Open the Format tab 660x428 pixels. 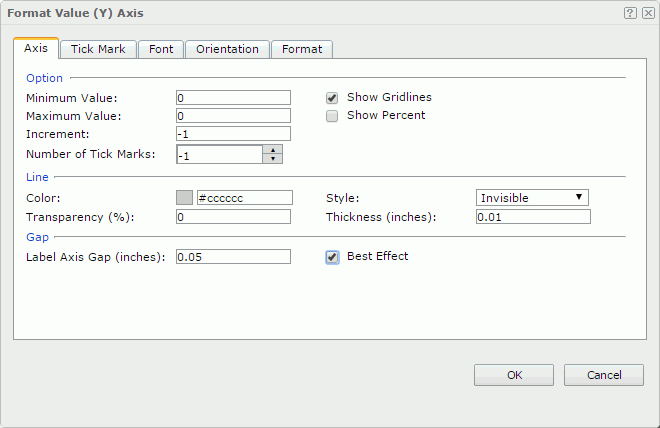[302, 49]
